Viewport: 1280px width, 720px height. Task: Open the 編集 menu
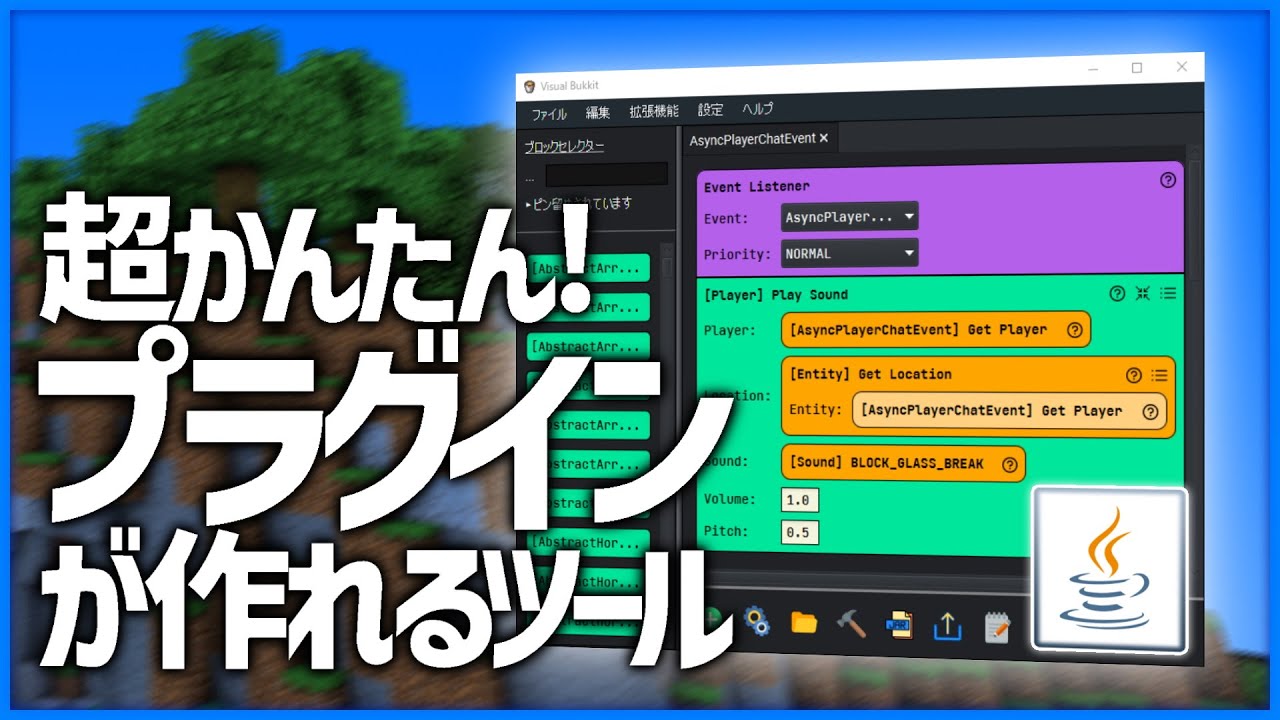tap(598, 112)
